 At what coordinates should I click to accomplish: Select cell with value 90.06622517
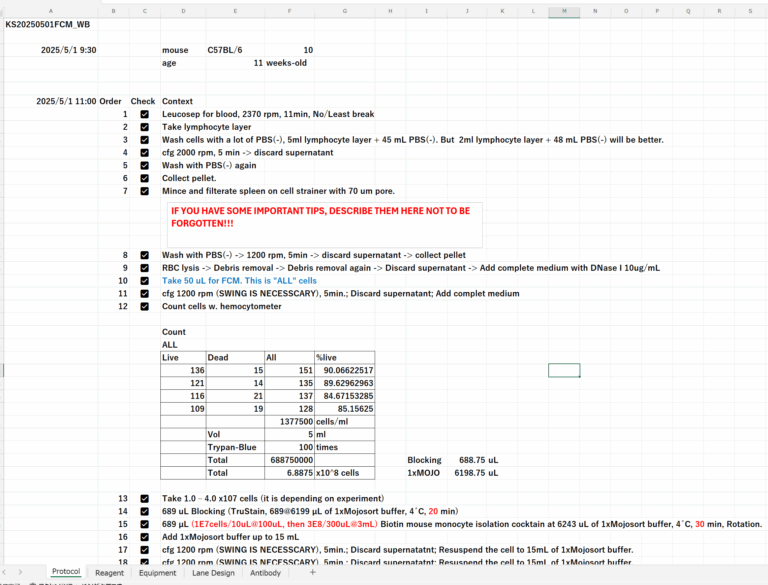tap(344, 370)
